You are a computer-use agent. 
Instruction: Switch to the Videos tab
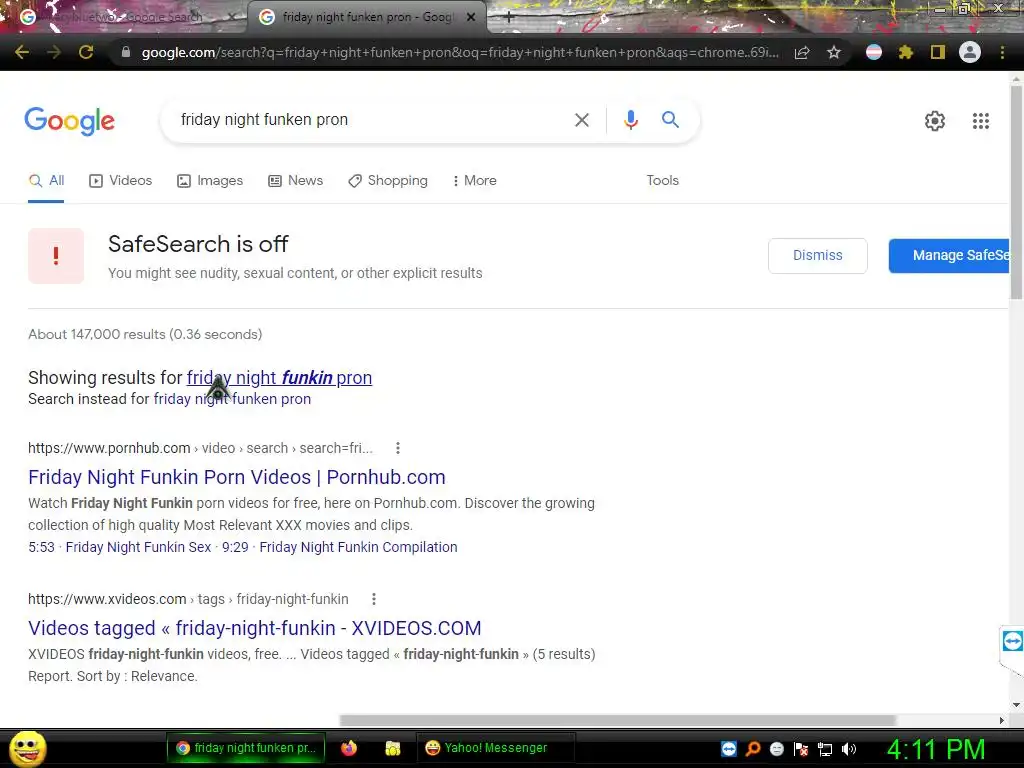pyautogui.click(x=121, y=181)
